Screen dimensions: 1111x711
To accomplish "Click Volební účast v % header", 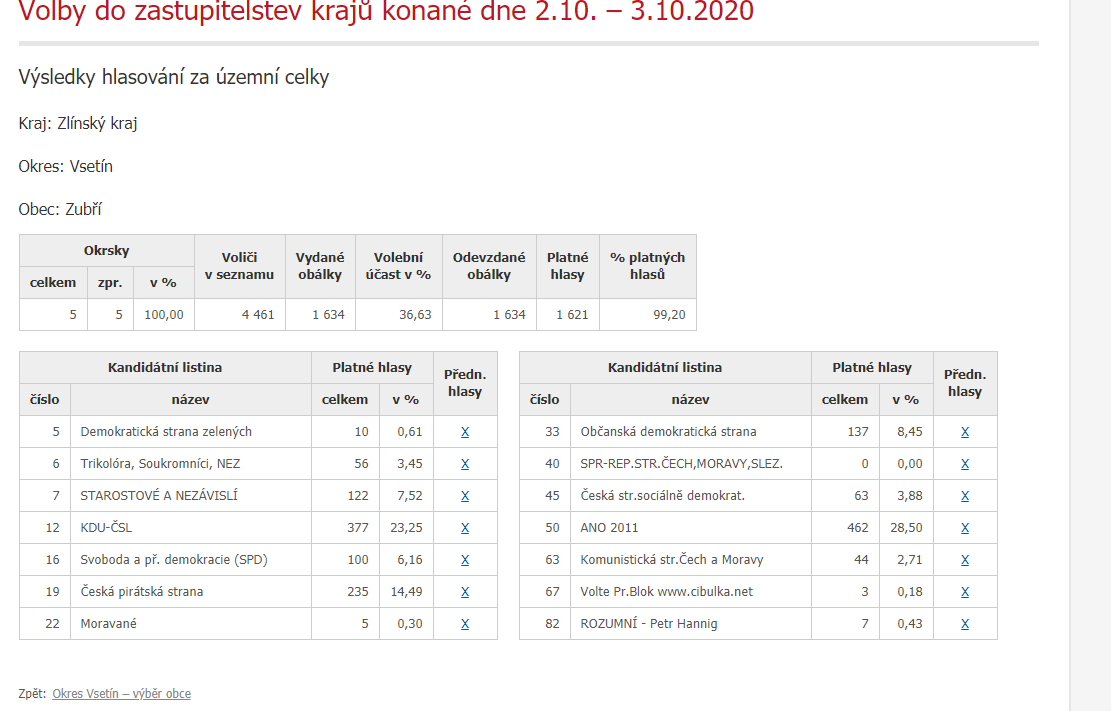I will coord(398,266).
